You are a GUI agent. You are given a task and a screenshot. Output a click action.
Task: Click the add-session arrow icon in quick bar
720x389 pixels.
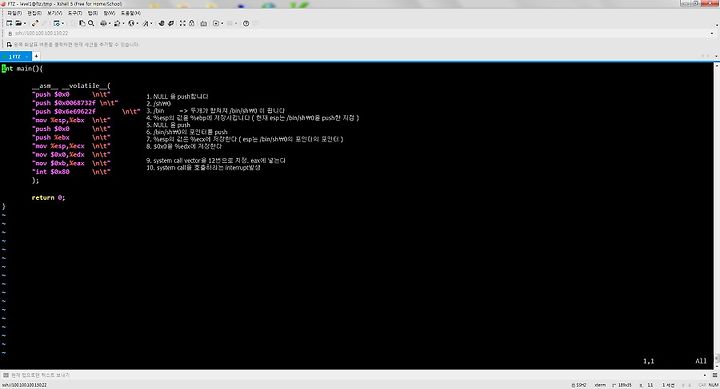pyautogui.click(x=9, y=45)
